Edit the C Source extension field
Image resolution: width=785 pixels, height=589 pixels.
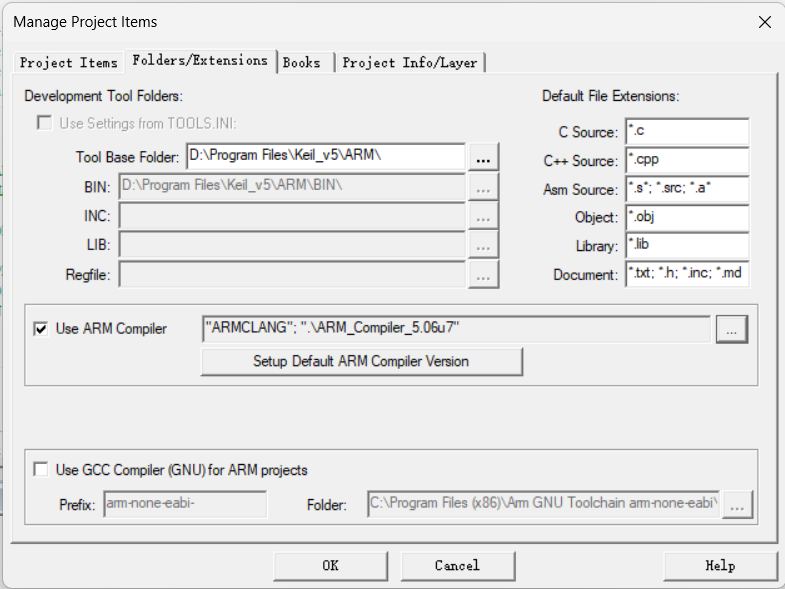(x=687, y=131)
